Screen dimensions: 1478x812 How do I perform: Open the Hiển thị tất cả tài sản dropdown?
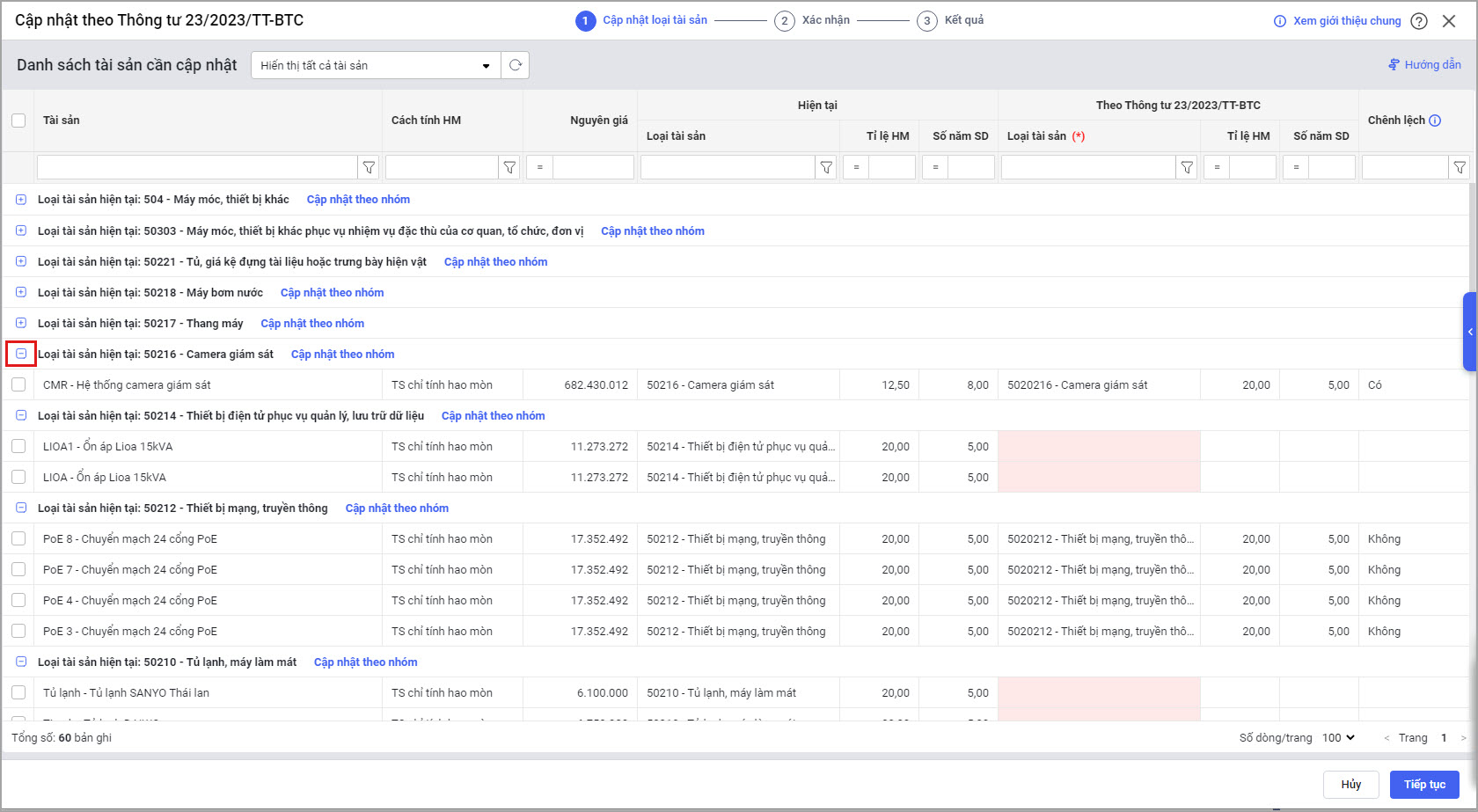pos(376,65)
